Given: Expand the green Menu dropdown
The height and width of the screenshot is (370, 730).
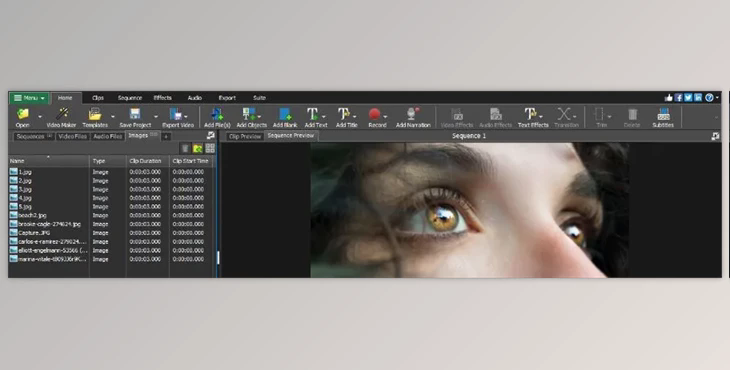Looking at the screenshot, I should click(x=29, y=98).
